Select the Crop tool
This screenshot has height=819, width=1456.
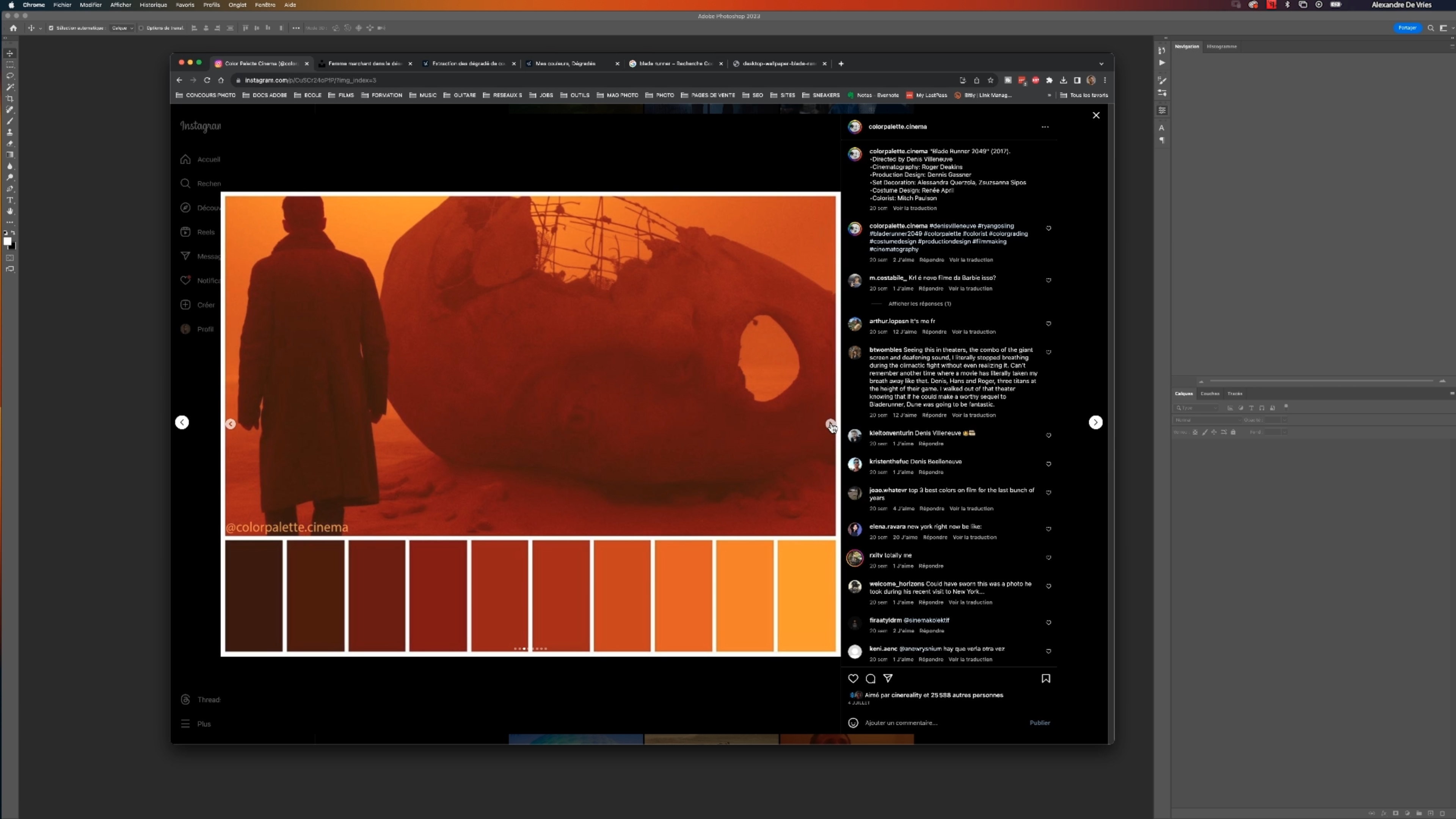point(9,98)
